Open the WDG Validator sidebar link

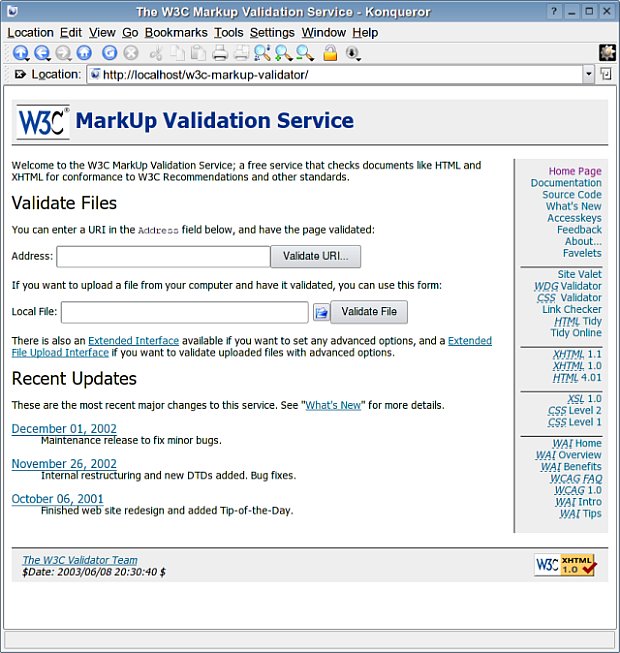coord(568,286)
